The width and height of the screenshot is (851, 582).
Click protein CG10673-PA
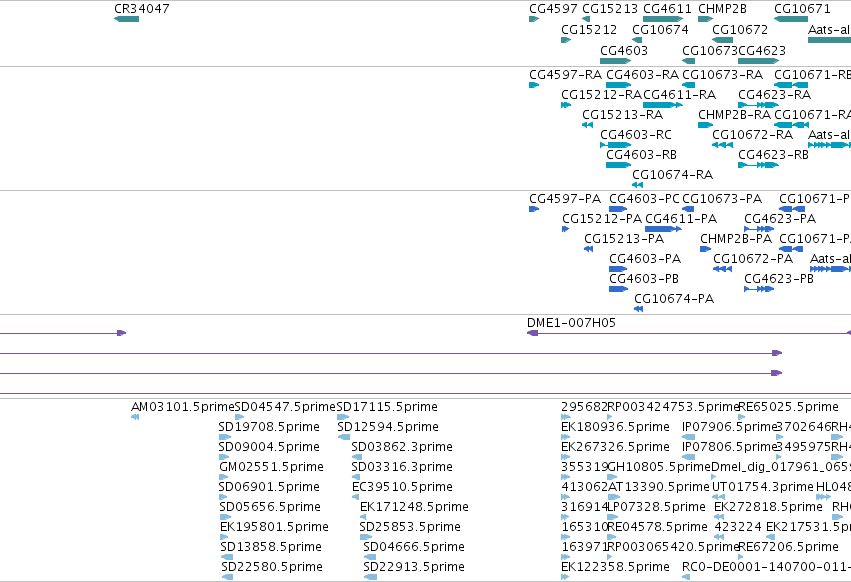(x=722, y=199)
